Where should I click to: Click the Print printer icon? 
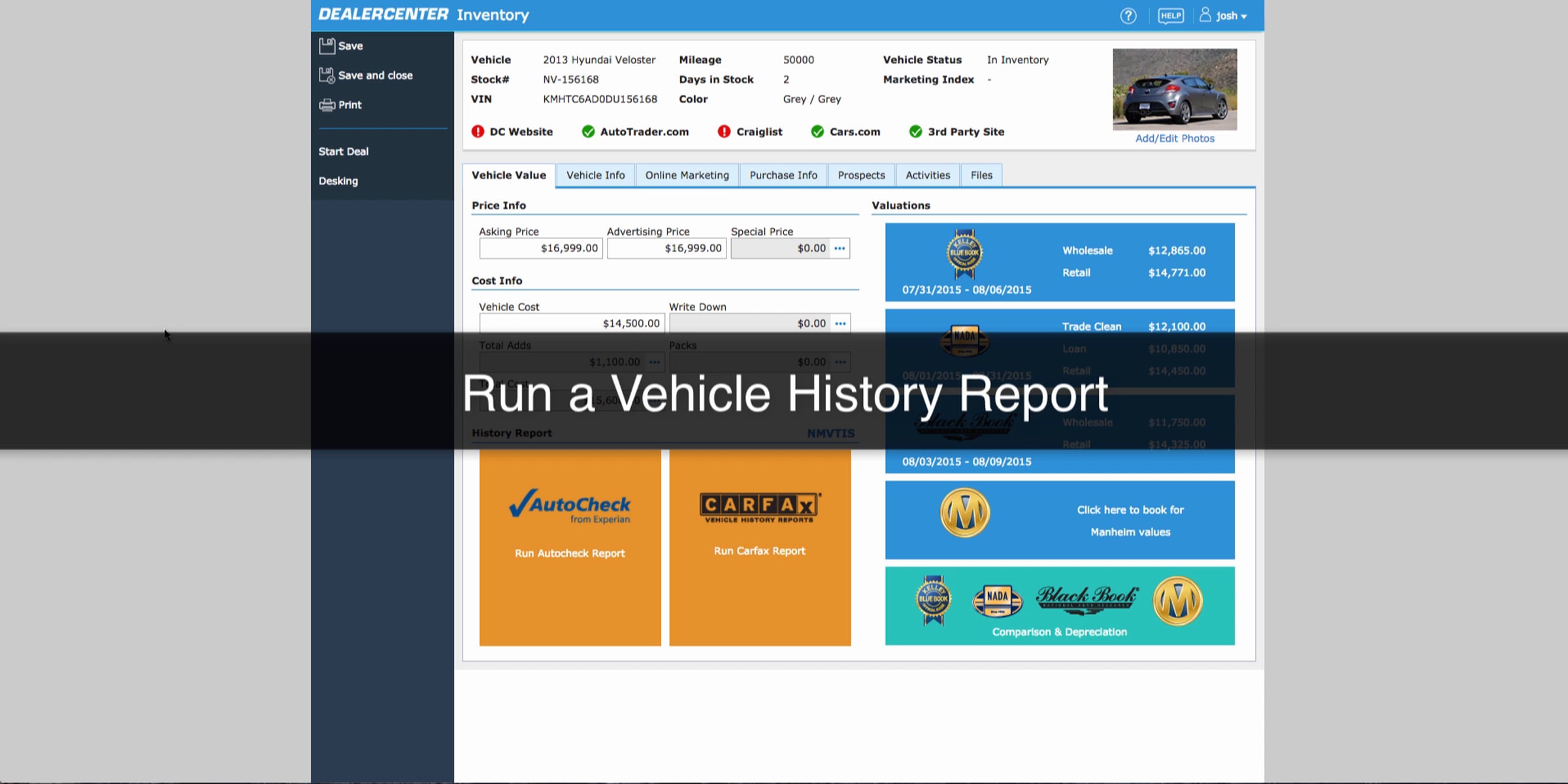pos(327,105)
